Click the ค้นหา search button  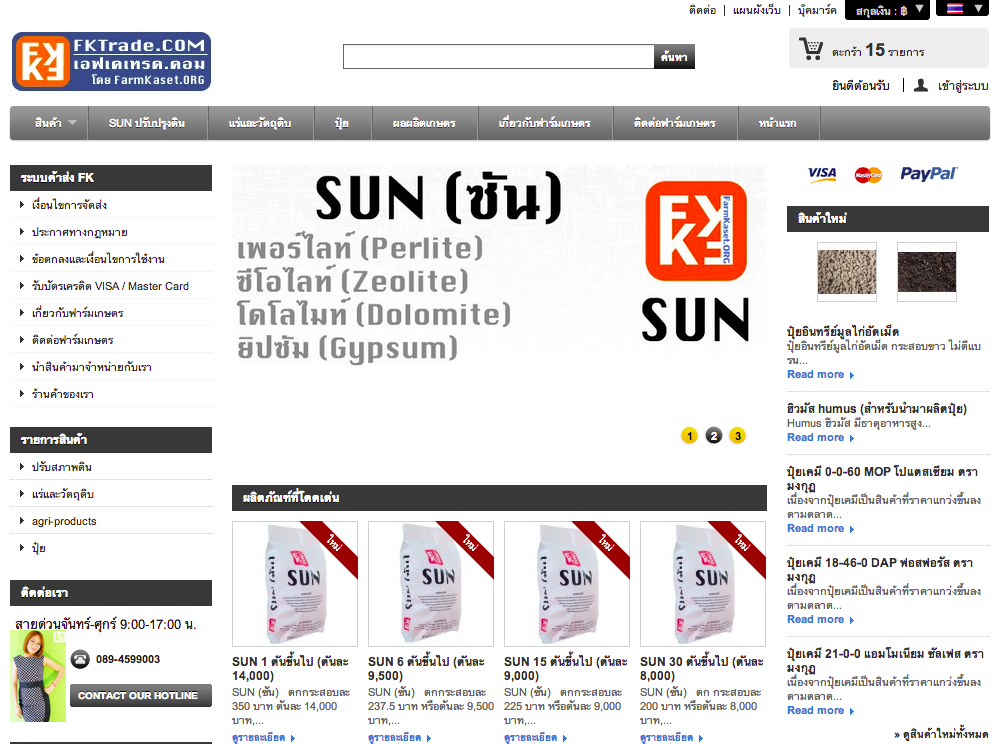point(674,56)
